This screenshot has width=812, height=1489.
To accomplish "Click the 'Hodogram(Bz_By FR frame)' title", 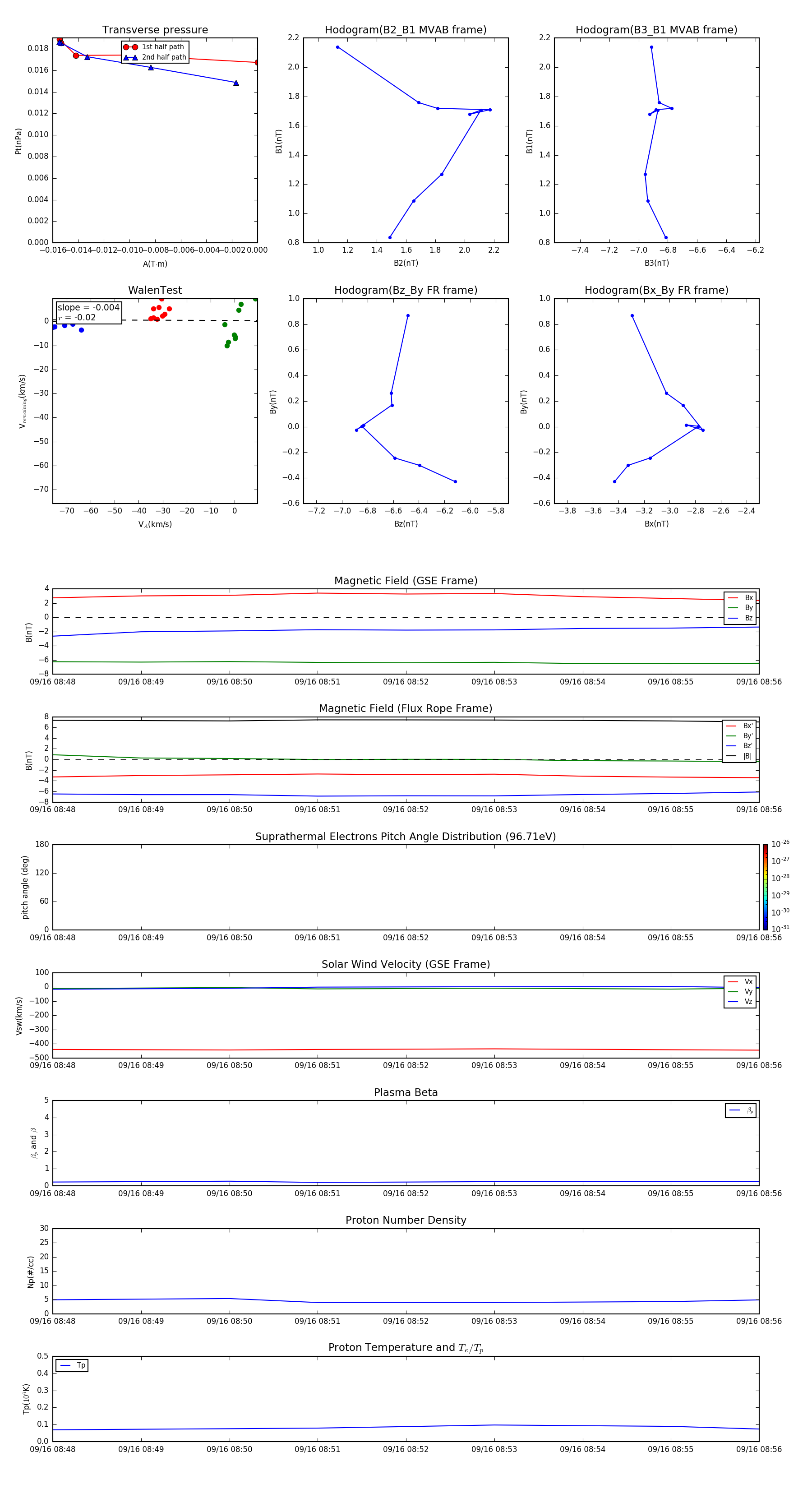I will click(x=406, y=290).
